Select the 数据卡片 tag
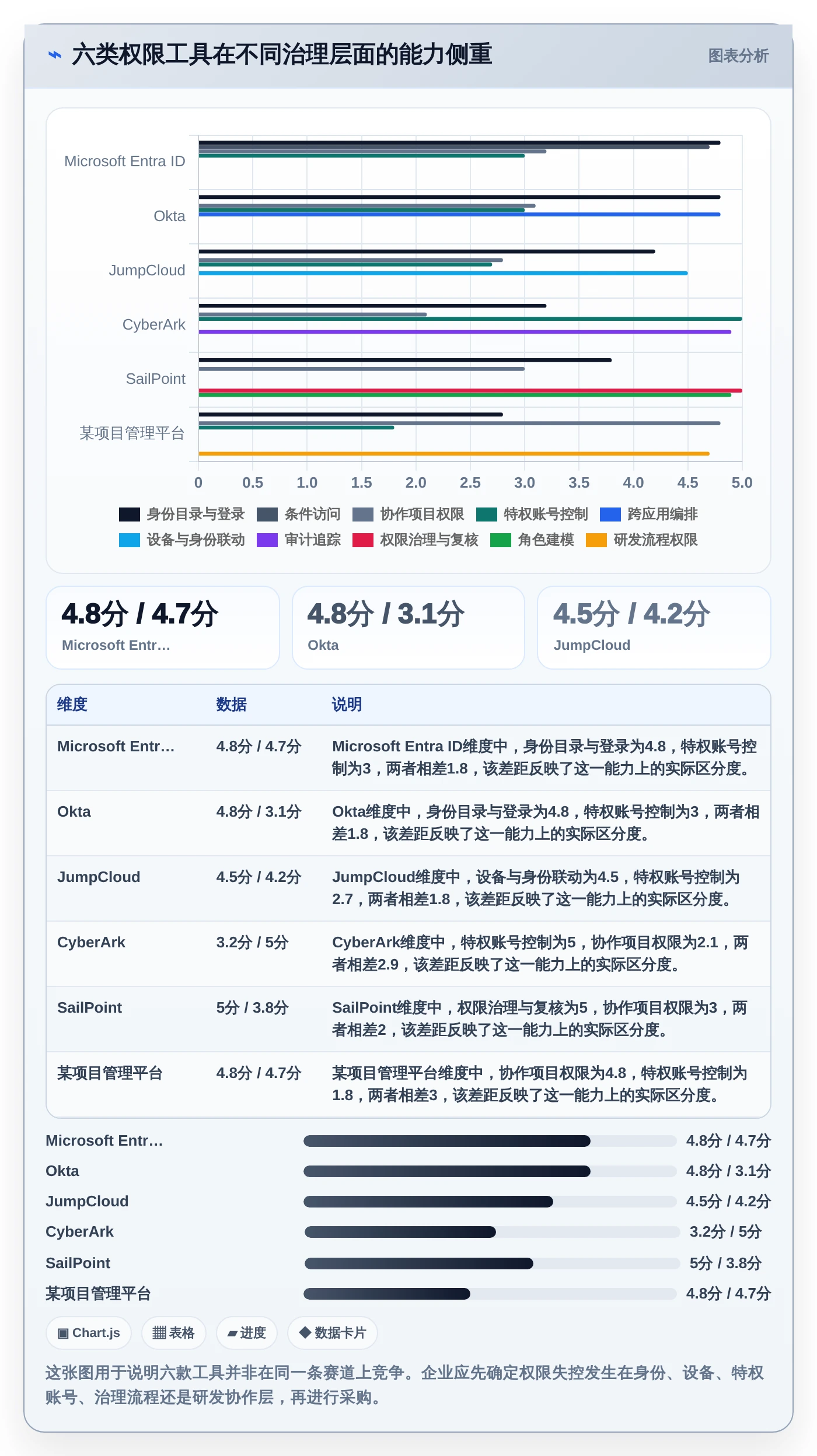 tap(332, 1333)
